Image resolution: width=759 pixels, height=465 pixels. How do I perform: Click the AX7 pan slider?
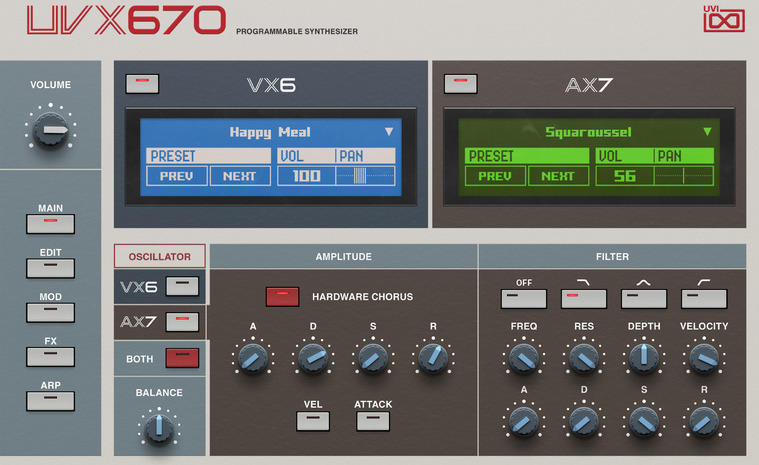pos(684,176)
